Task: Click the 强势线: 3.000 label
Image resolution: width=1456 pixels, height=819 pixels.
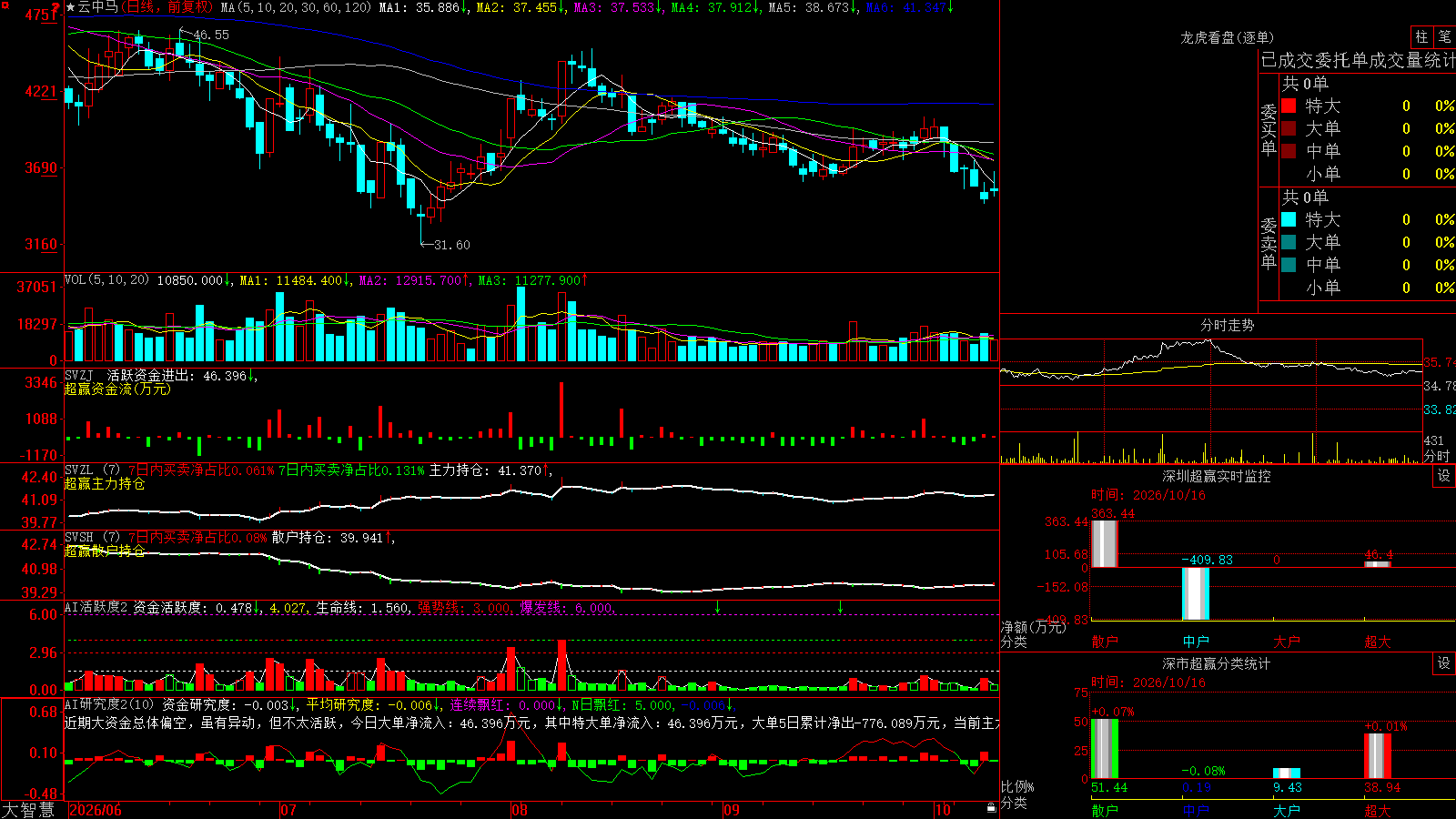Action: 465,607
